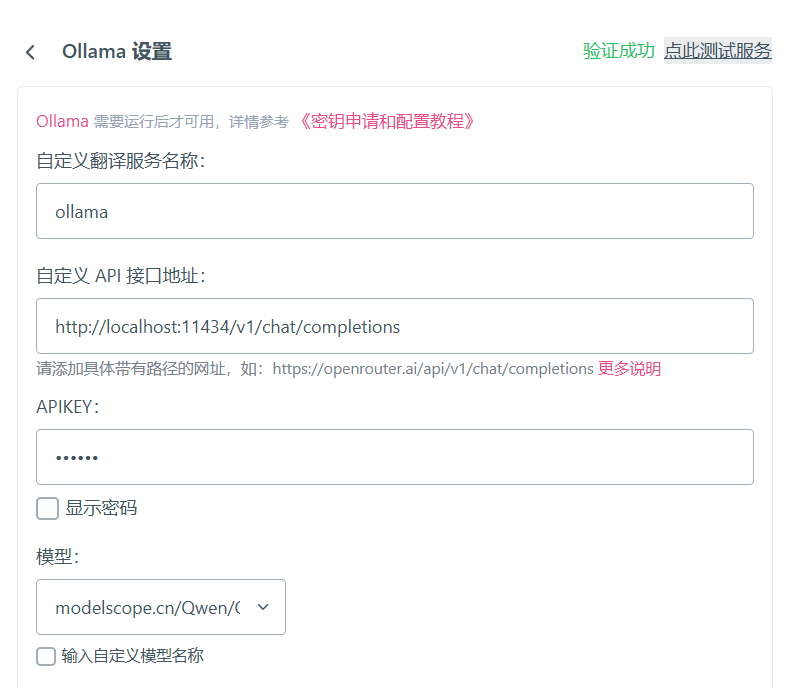This screenshot has height=688, width=805.
Task: Open the modelscope.cn/Qwen model dropdown
Action: click(x=150, y=607)
